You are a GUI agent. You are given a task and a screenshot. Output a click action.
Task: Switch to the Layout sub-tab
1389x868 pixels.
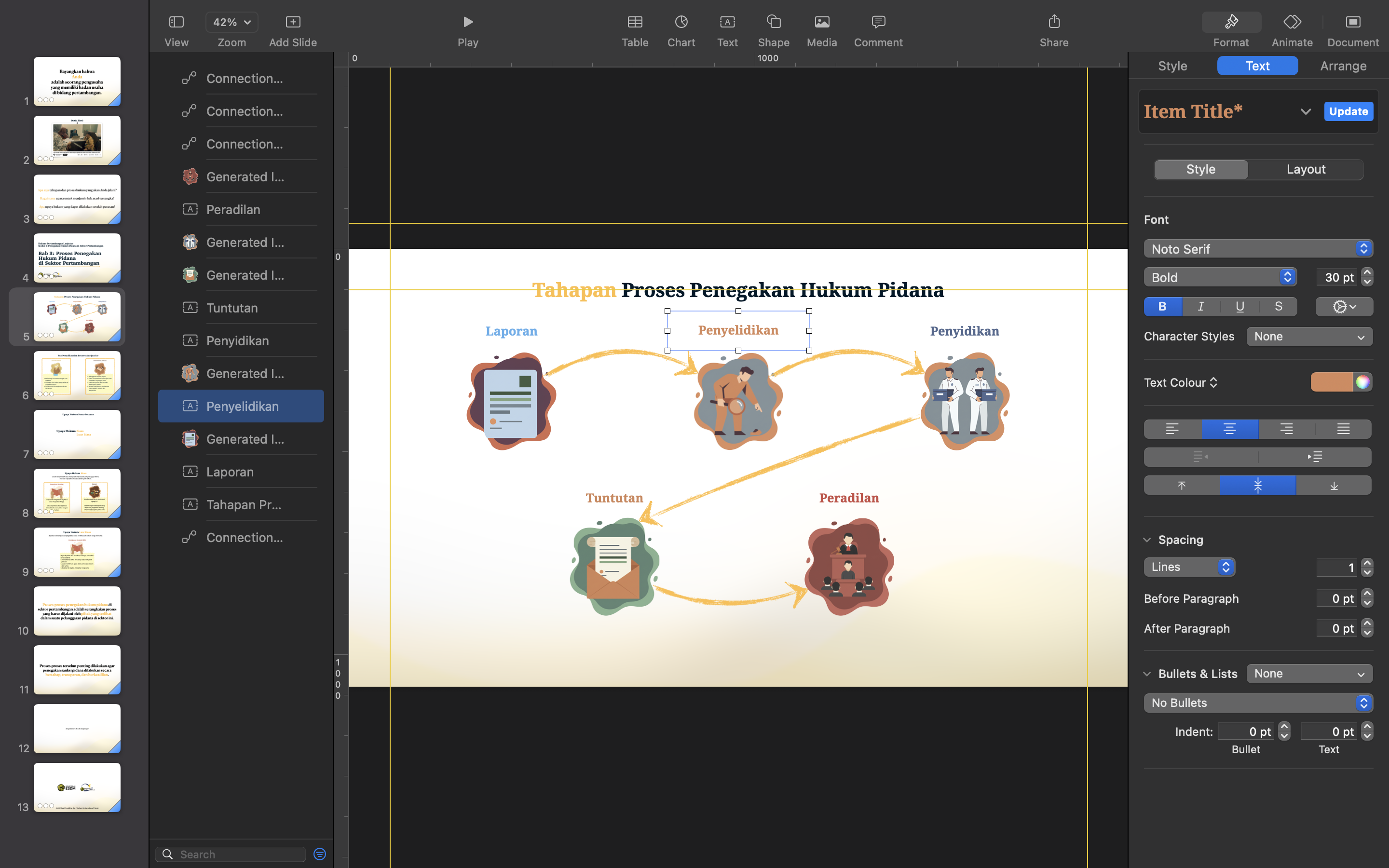(1305, 169)
